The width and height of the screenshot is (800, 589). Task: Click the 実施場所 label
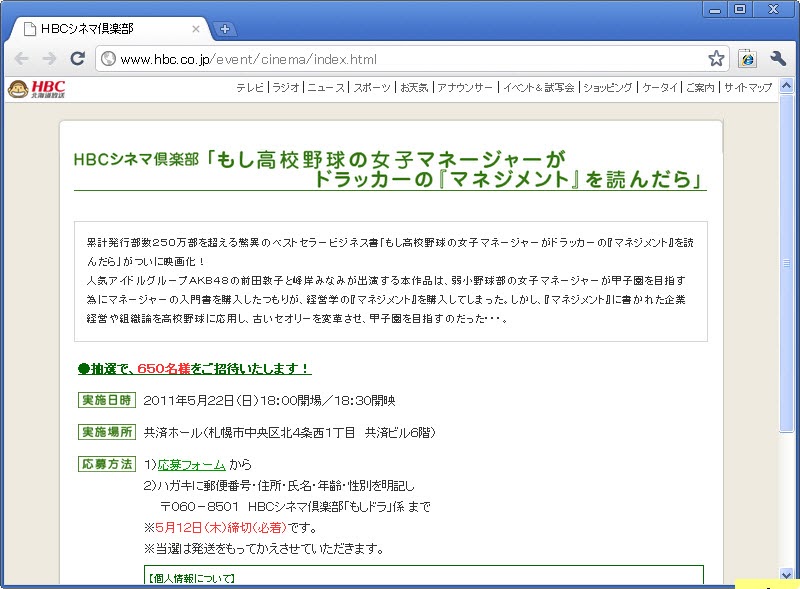coord(107,432)
